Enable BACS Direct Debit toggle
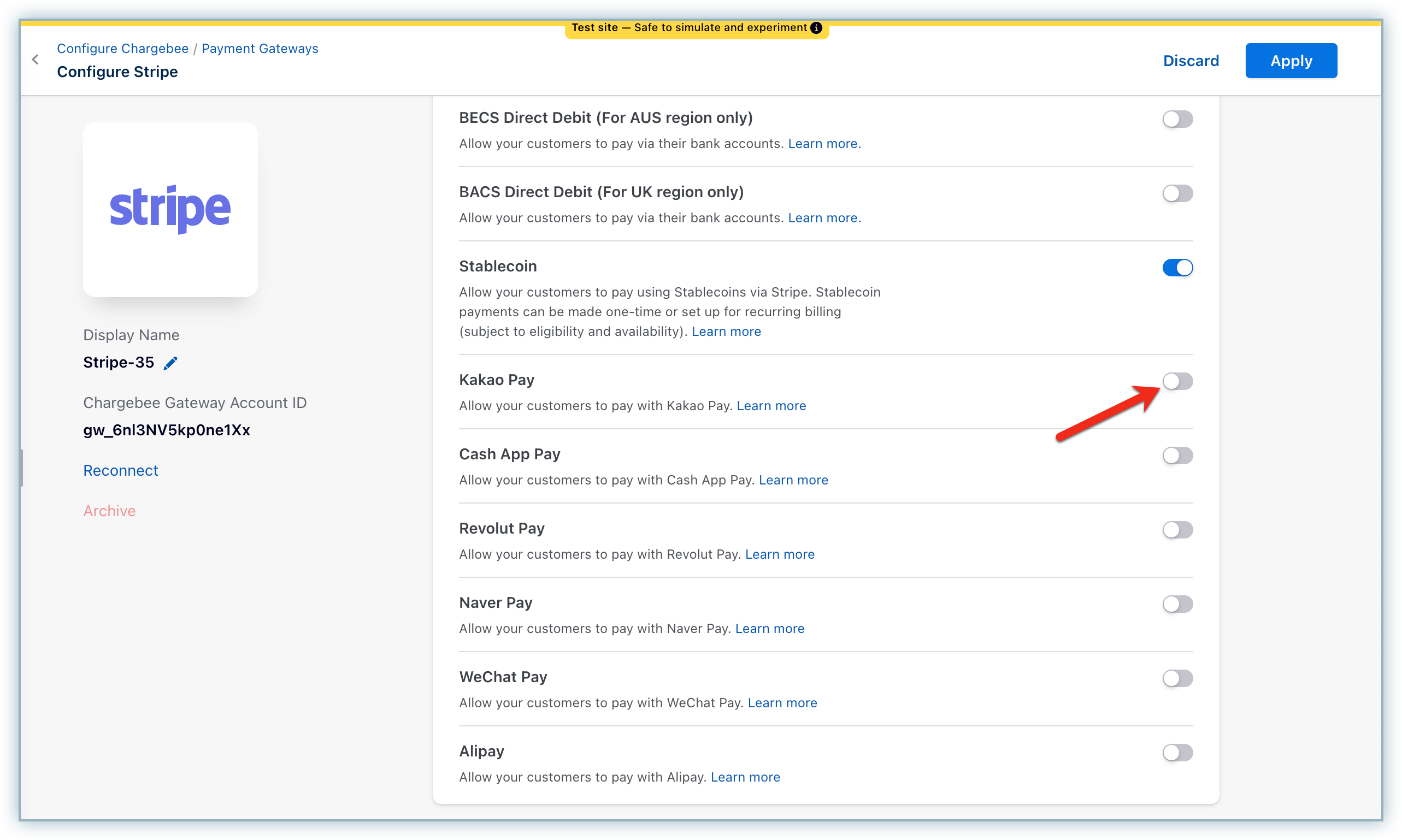Image resolution: width=1402 pixels, height=840 pixels. click(1177, 193)
